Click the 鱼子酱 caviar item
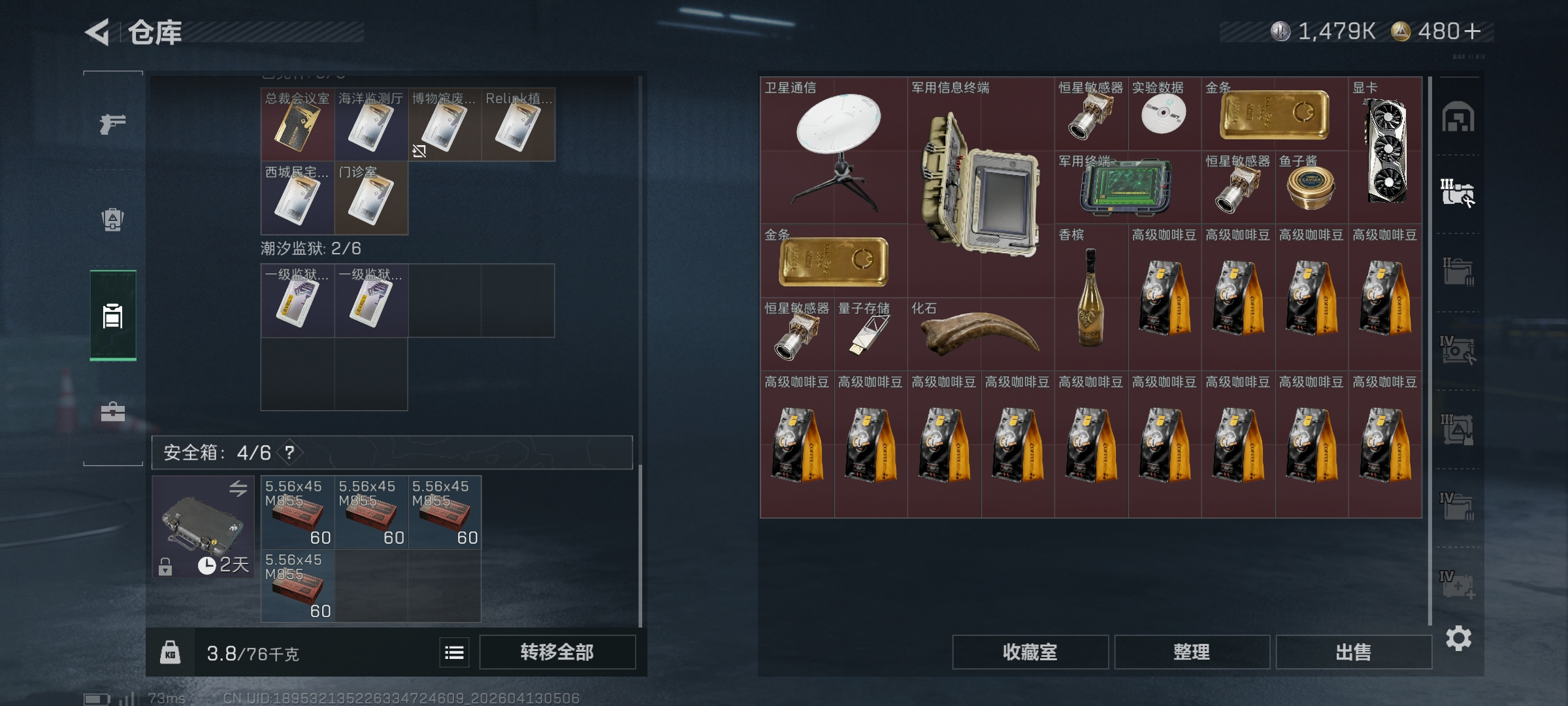The width and height of the screenshot is (1568, 706). [1311, 187]
